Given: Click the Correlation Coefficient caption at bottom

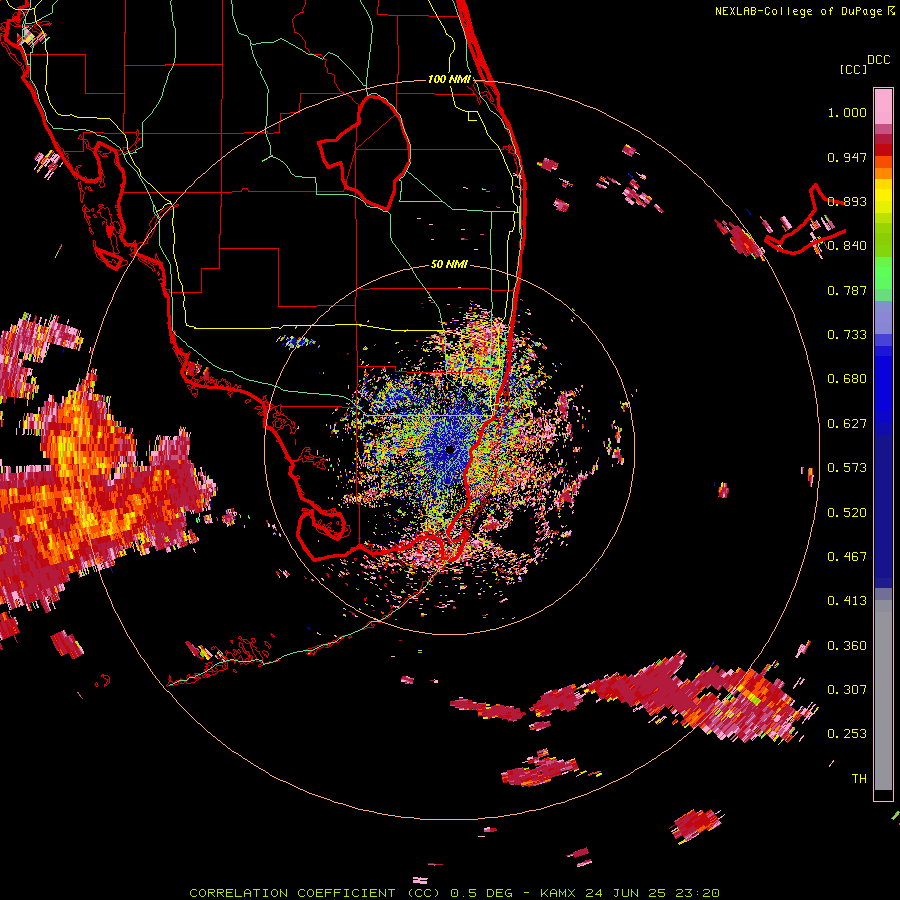Looking at the screenshot, I should coord(454,893).
